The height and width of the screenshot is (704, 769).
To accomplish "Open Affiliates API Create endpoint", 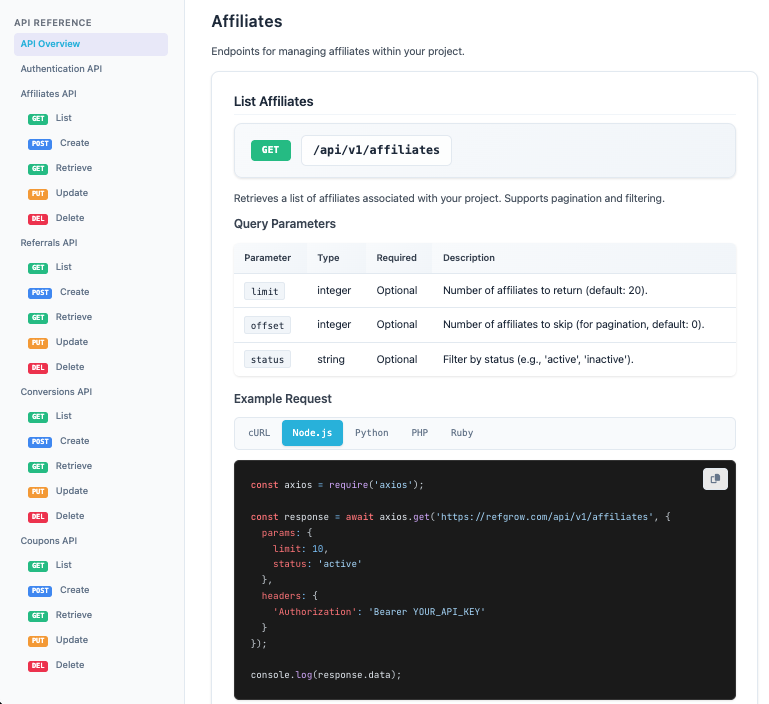I will coord(59,143).
